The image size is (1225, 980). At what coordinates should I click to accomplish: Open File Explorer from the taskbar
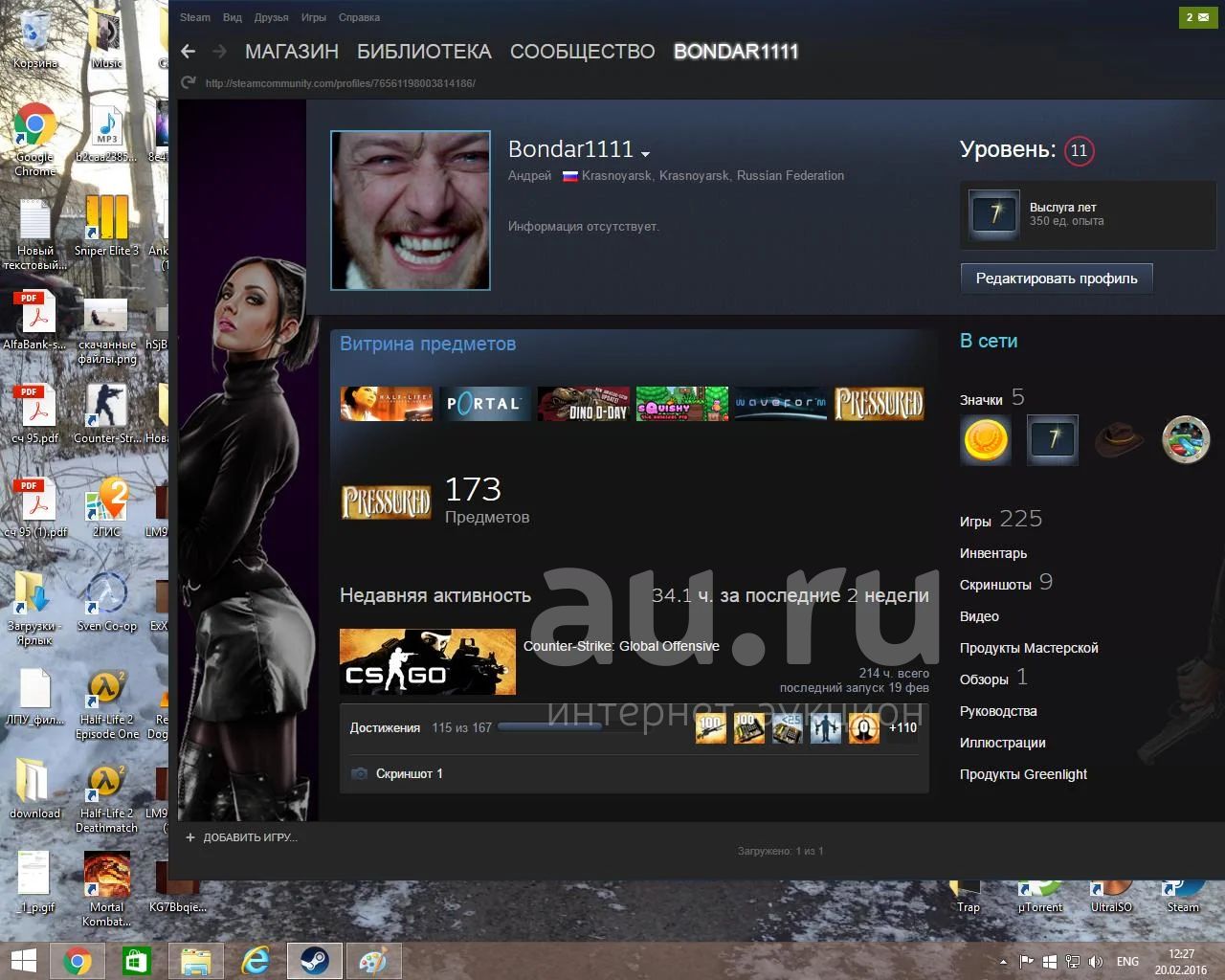click(x=196, y=960)
